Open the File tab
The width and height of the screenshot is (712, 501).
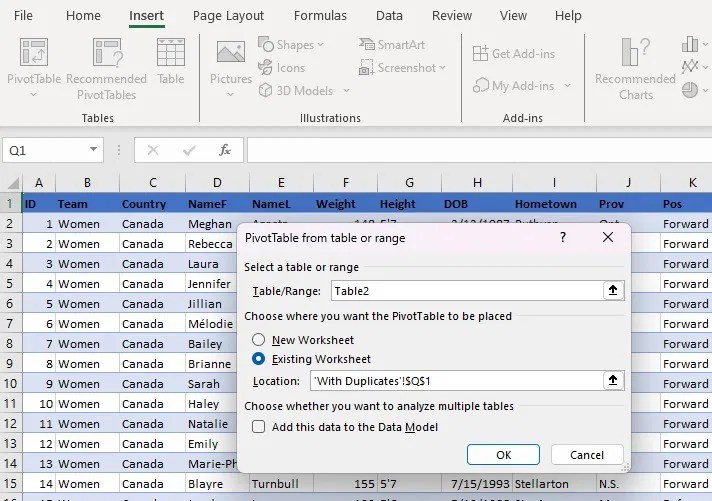coord(23,15)
